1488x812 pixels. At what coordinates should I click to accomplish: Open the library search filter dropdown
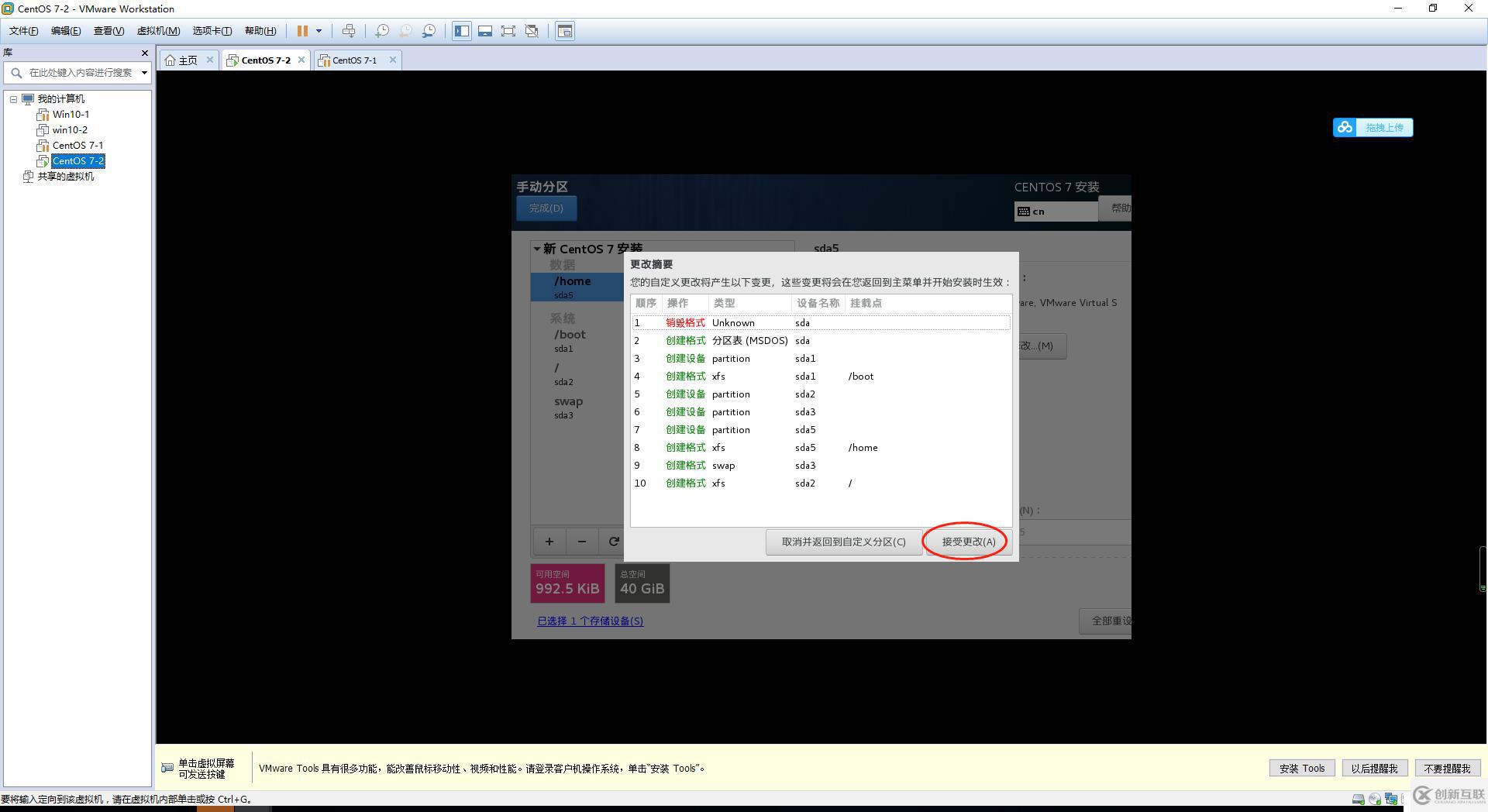click(x=144, y=73)
